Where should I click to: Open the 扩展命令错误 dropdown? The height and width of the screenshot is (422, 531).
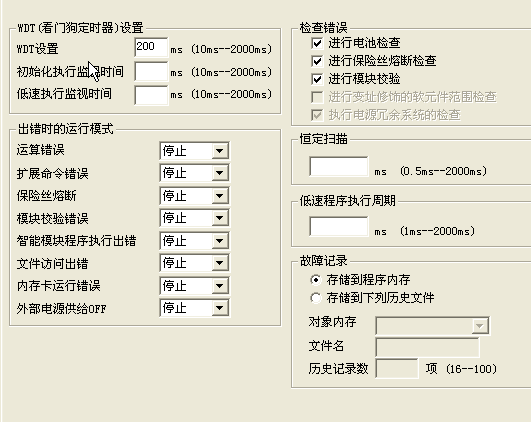(194, 173)
